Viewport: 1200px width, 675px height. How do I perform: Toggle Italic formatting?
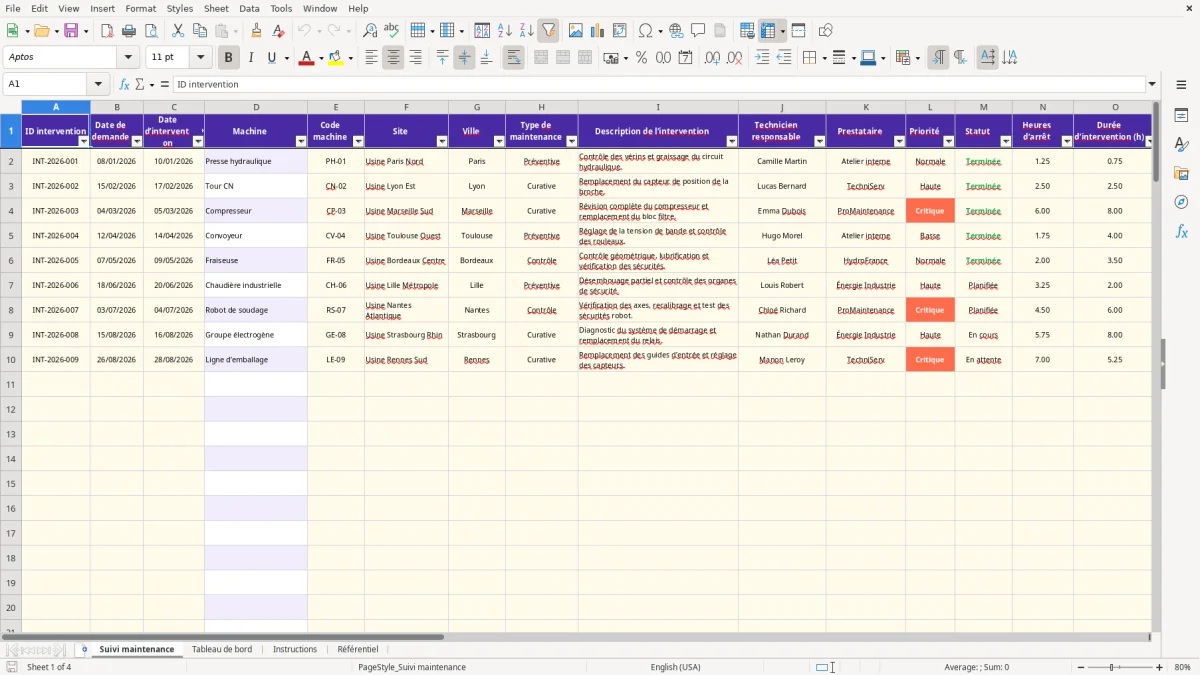point(250,58)
